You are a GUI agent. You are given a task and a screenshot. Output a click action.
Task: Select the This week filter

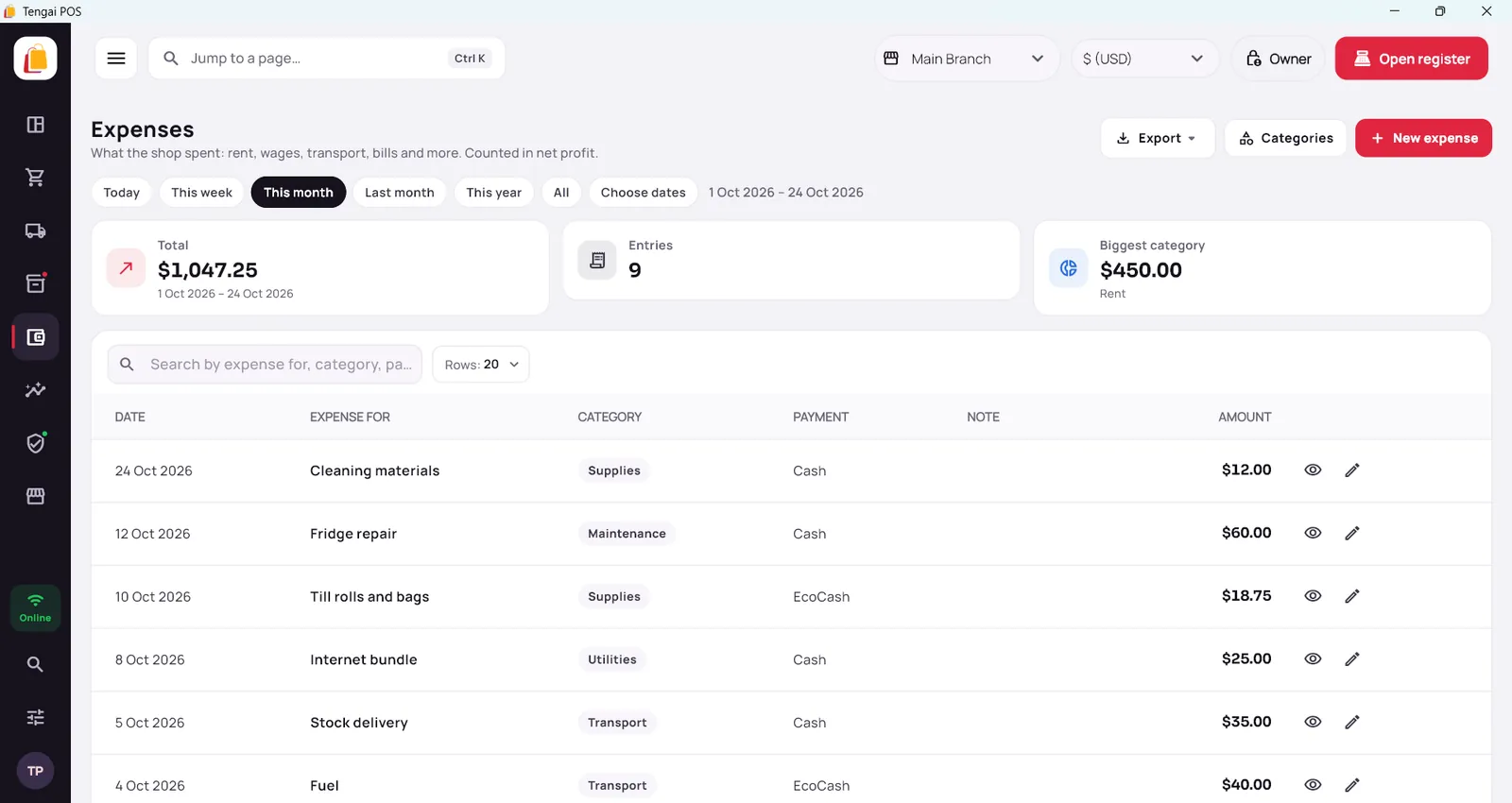(201, 193)
